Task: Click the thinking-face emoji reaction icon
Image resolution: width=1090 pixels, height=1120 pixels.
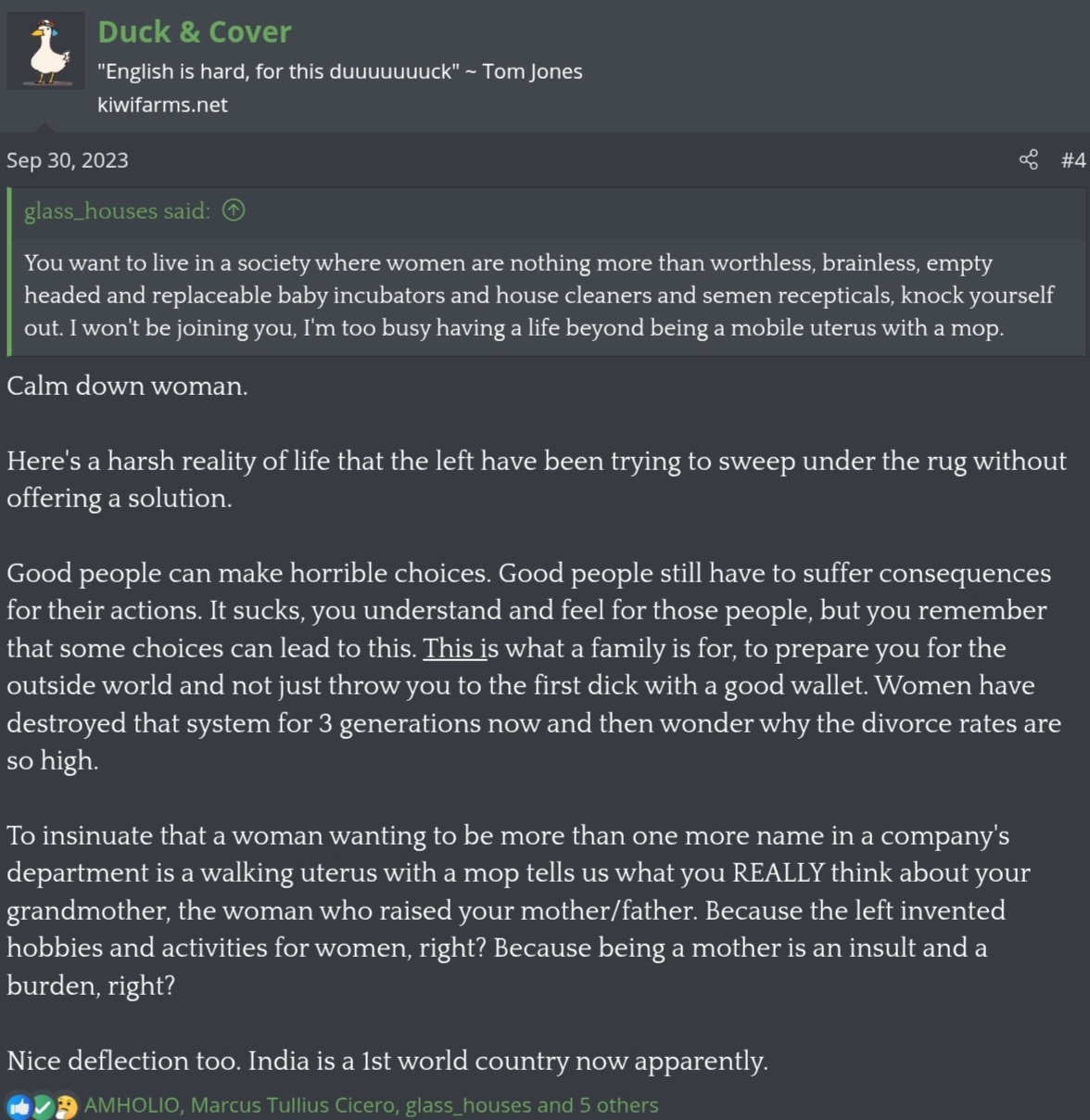Action: pos(66,1105)
